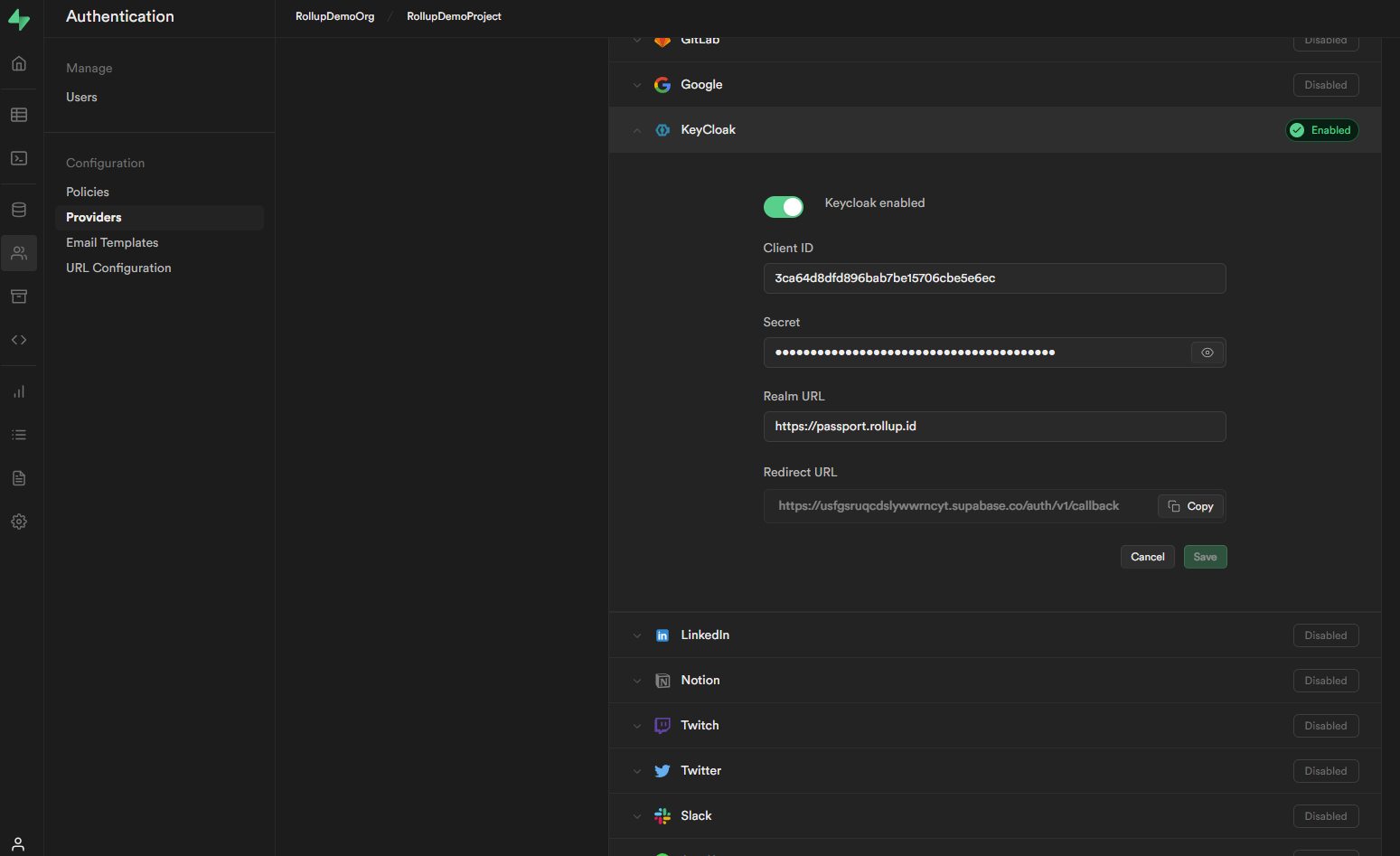Click the Realm URL input field

point(994,427)
